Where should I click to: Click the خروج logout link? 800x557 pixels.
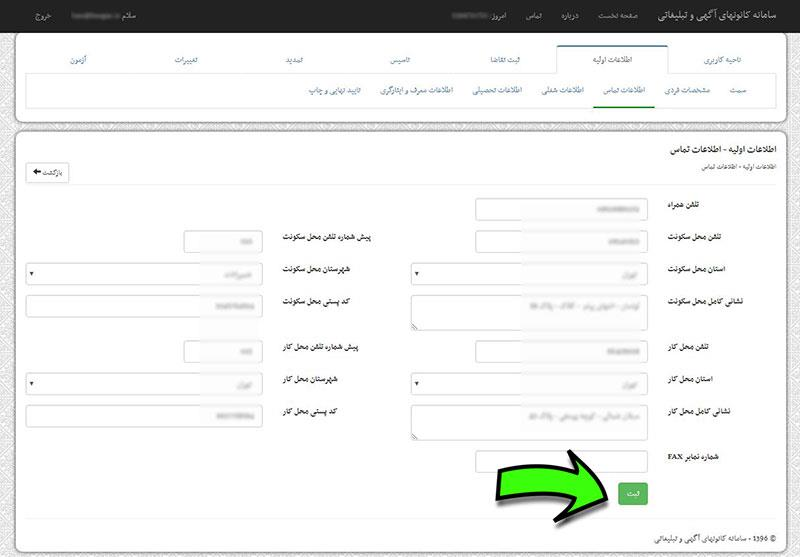tap(43, 16)
